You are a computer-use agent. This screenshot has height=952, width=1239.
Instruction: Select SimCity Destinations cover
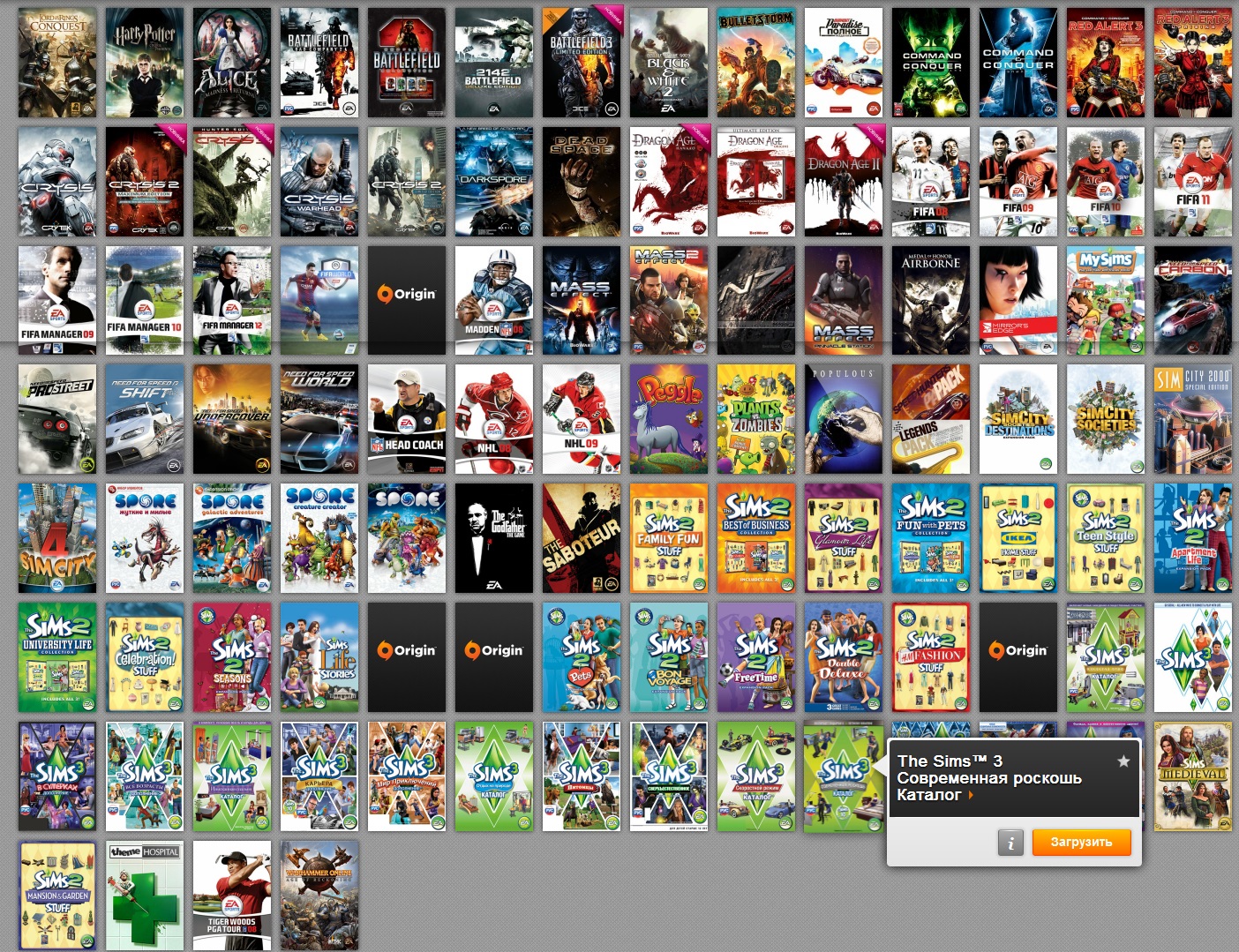1018,419
